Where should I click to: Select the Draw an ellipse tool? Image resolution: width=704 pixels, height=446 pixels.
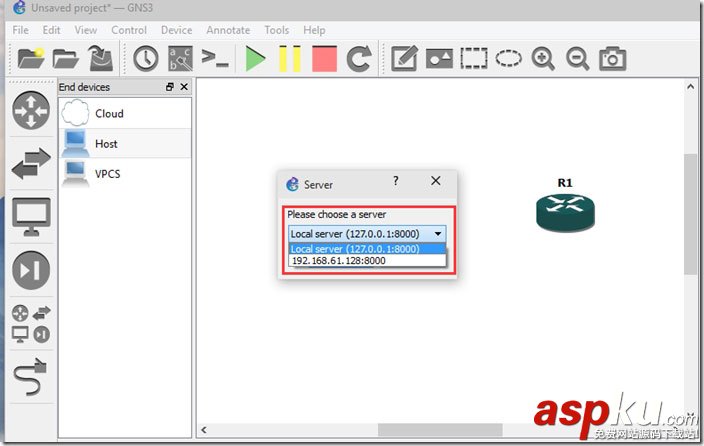(x=508, y=59)
